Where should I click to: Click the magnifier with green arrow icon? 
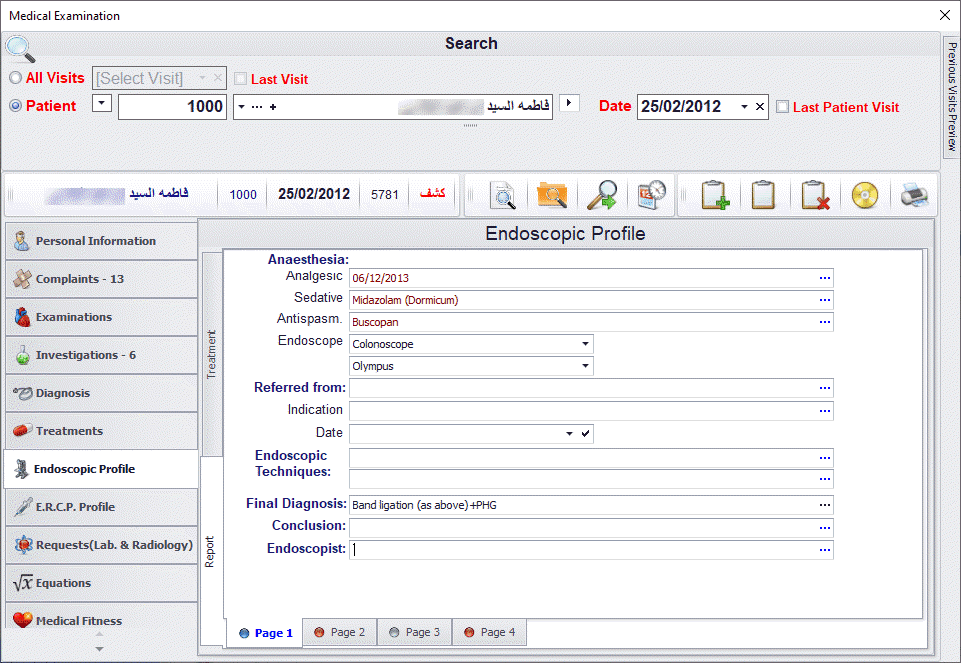tap(601, 195)
